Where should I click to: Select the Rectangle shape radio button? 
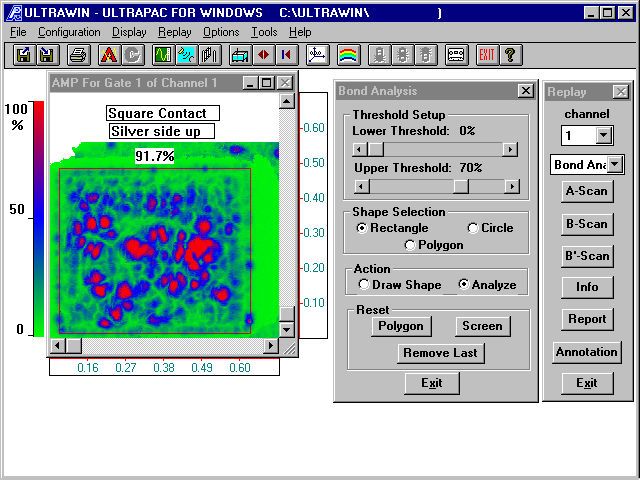pyautogui.click(x=362, y=228)
